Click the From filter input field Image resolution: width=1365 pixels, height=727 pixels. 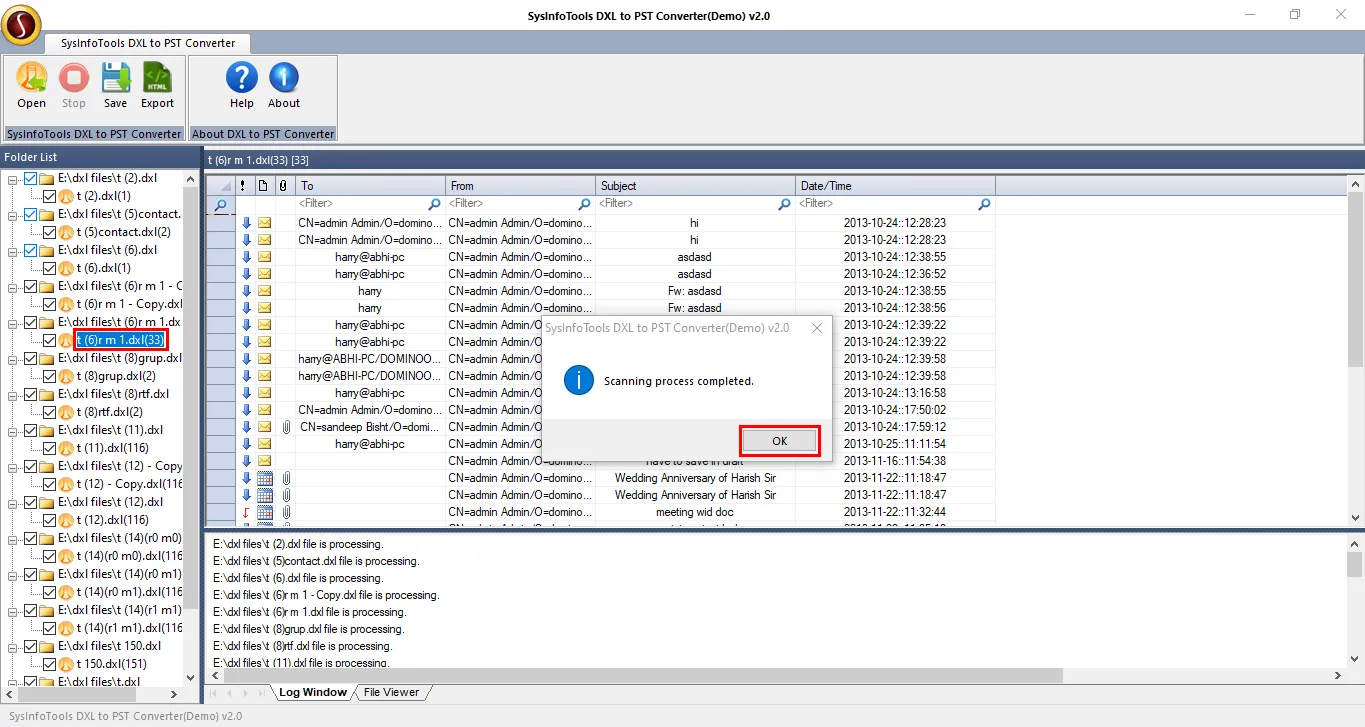[512, 204]
